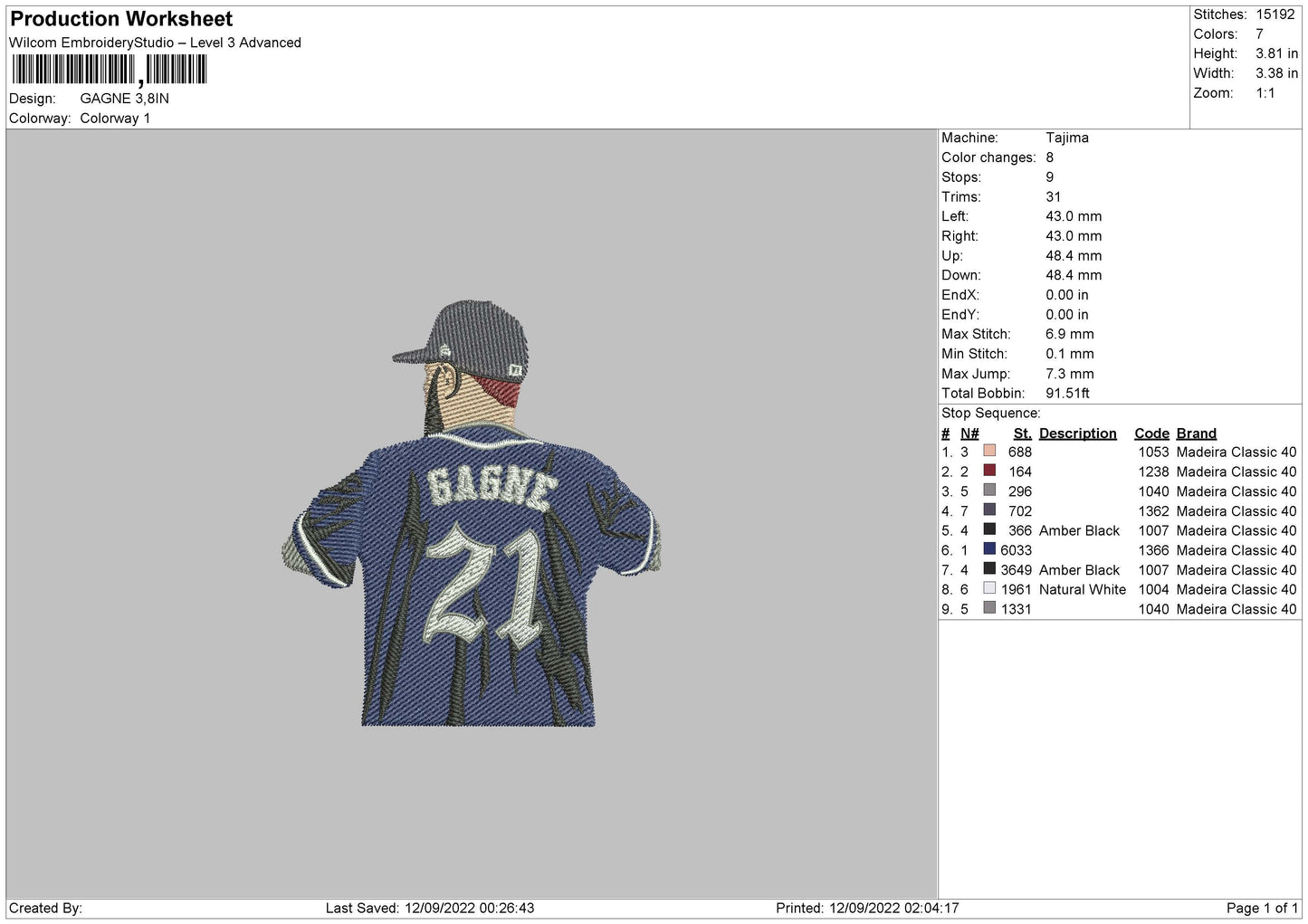Click the Printed timestamp
The width and height of the screenshot is (1308, 924).
pos(867,909)
